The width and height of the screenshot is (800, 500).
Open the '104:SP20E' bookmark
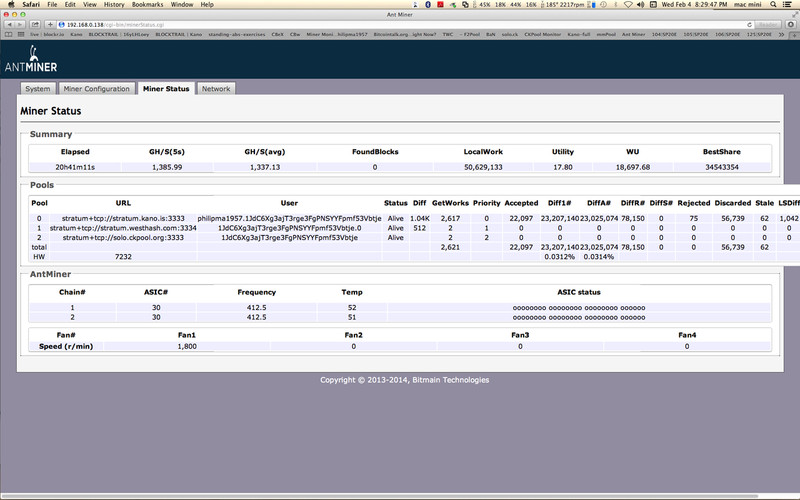point(664,34)
